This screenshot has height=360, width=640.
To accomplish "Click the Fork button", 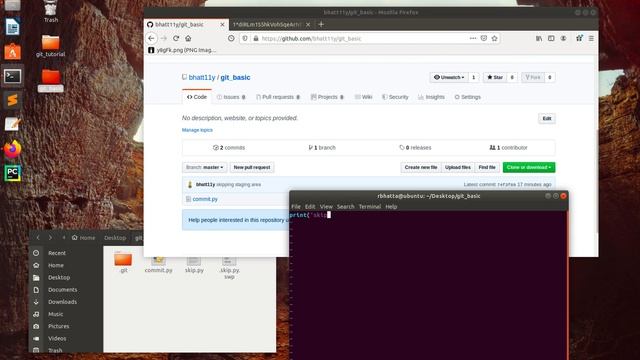I will (x=533, y=77).
